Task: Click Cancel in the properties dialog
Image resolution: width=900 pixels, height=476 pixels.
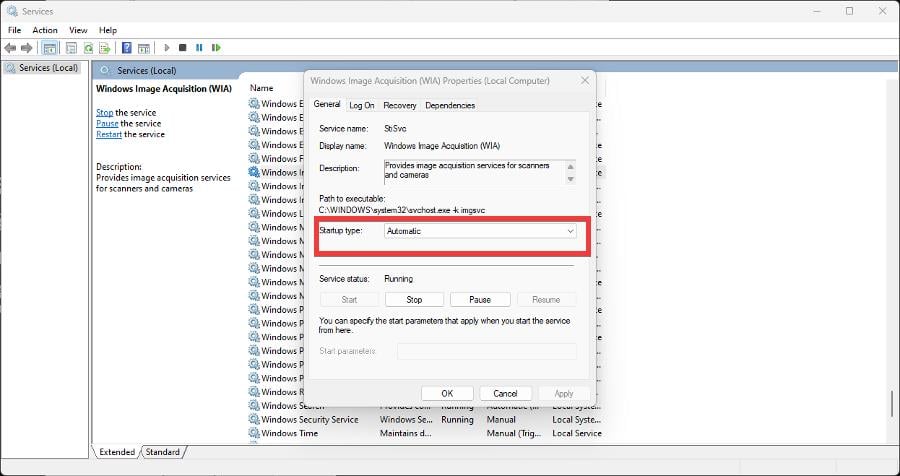Action: (505, 393)
